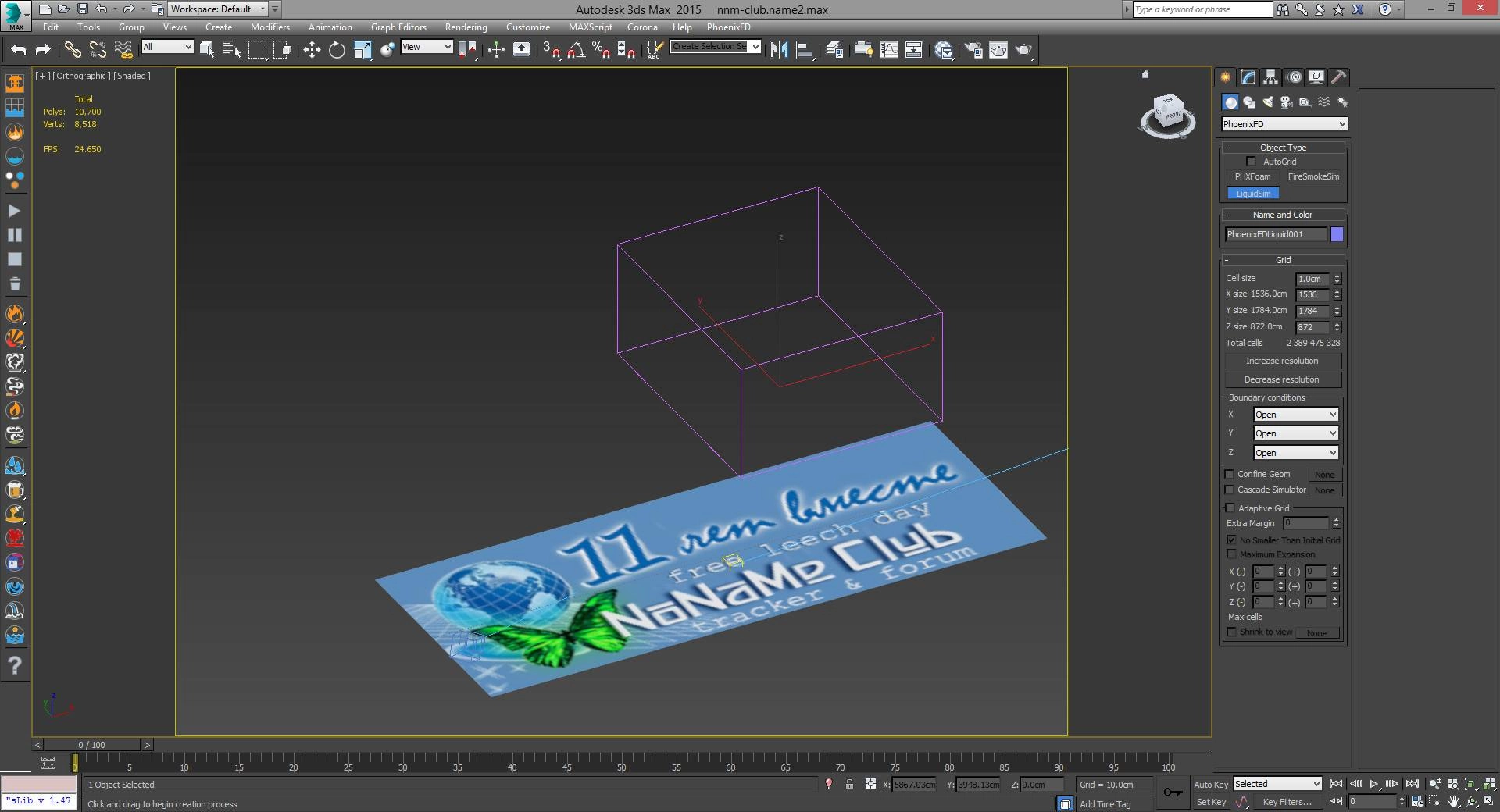Click the Select and Link chain icon
This screenshot has height=812, width=1500.
click(73, 50)
